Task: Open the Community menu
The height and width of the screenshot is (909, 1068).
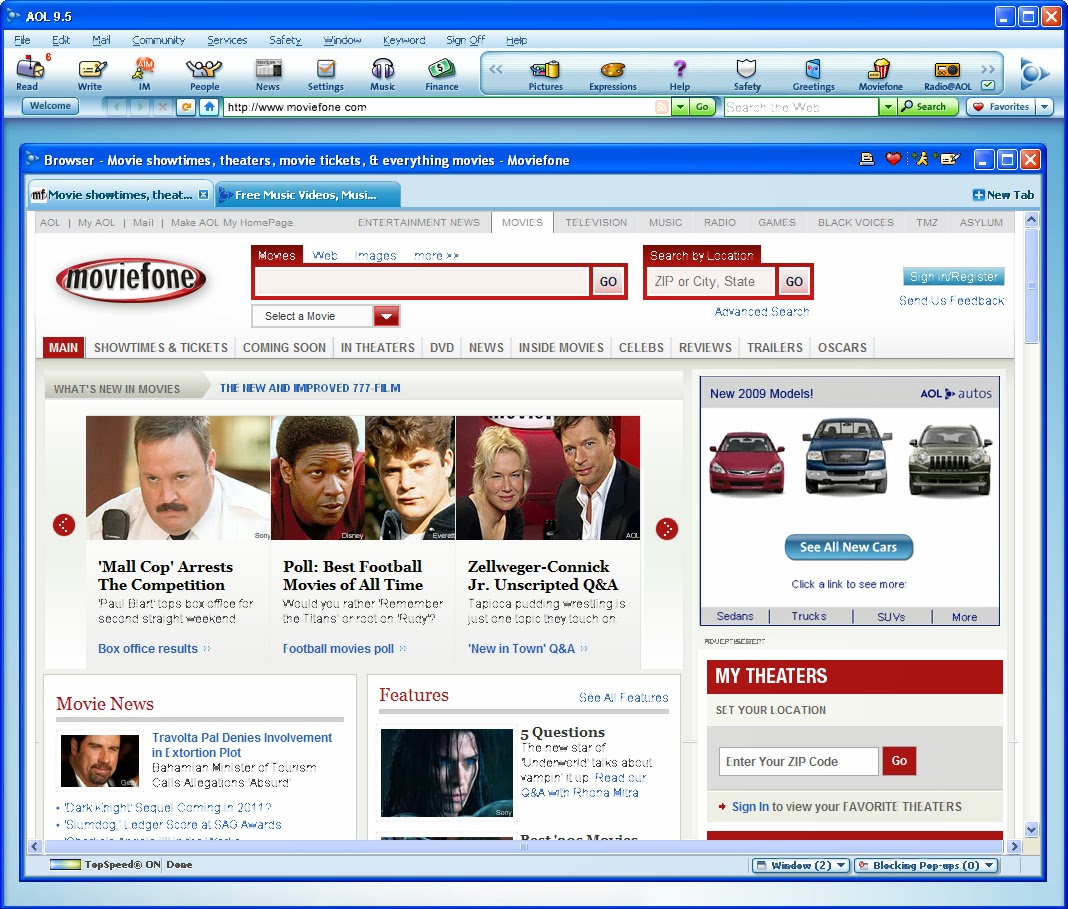Action: tap(159, 40)
